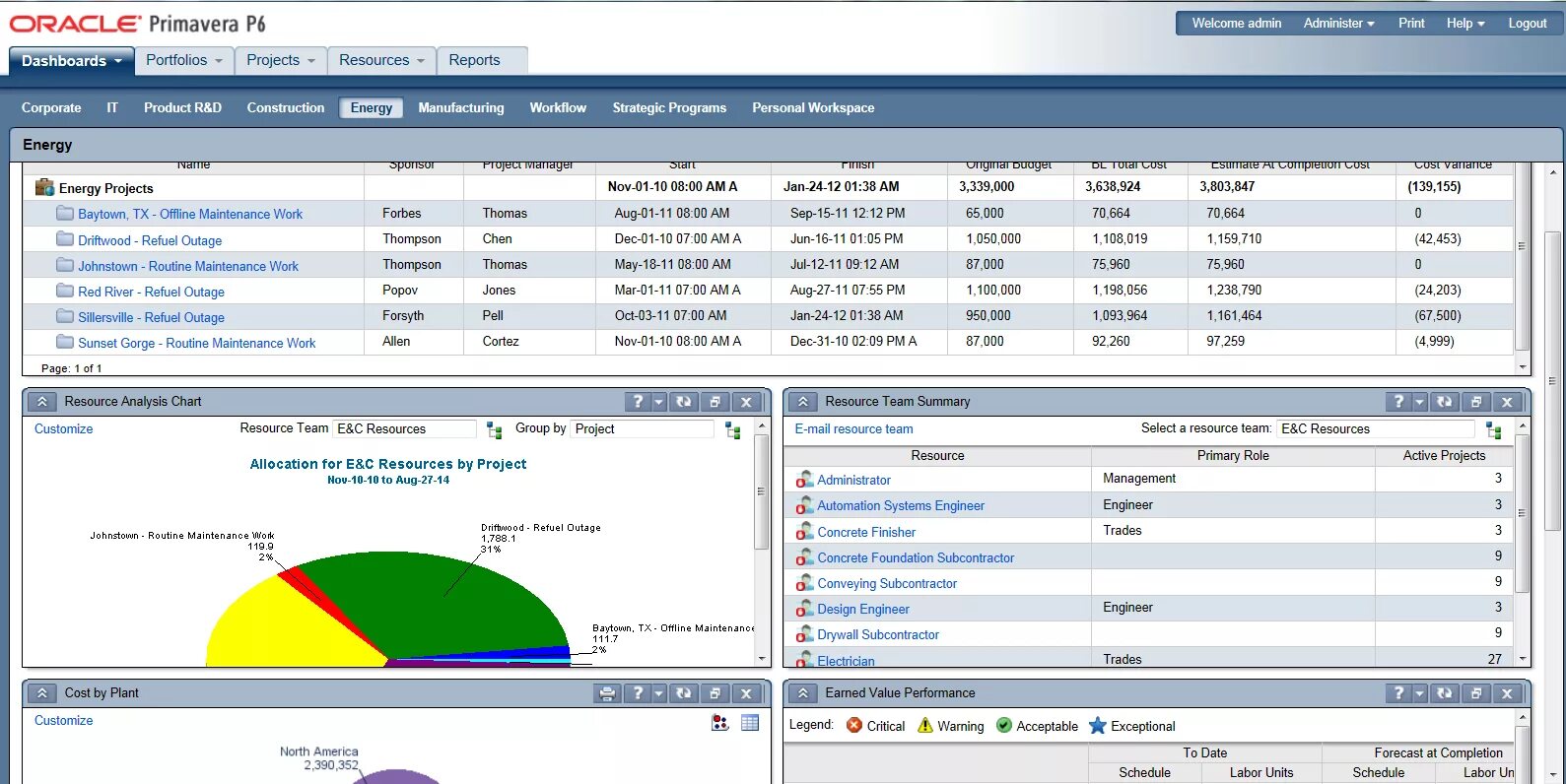Switch to the Construction dashboard
This screenshot has width=1566, height=784.
point(286,108)
